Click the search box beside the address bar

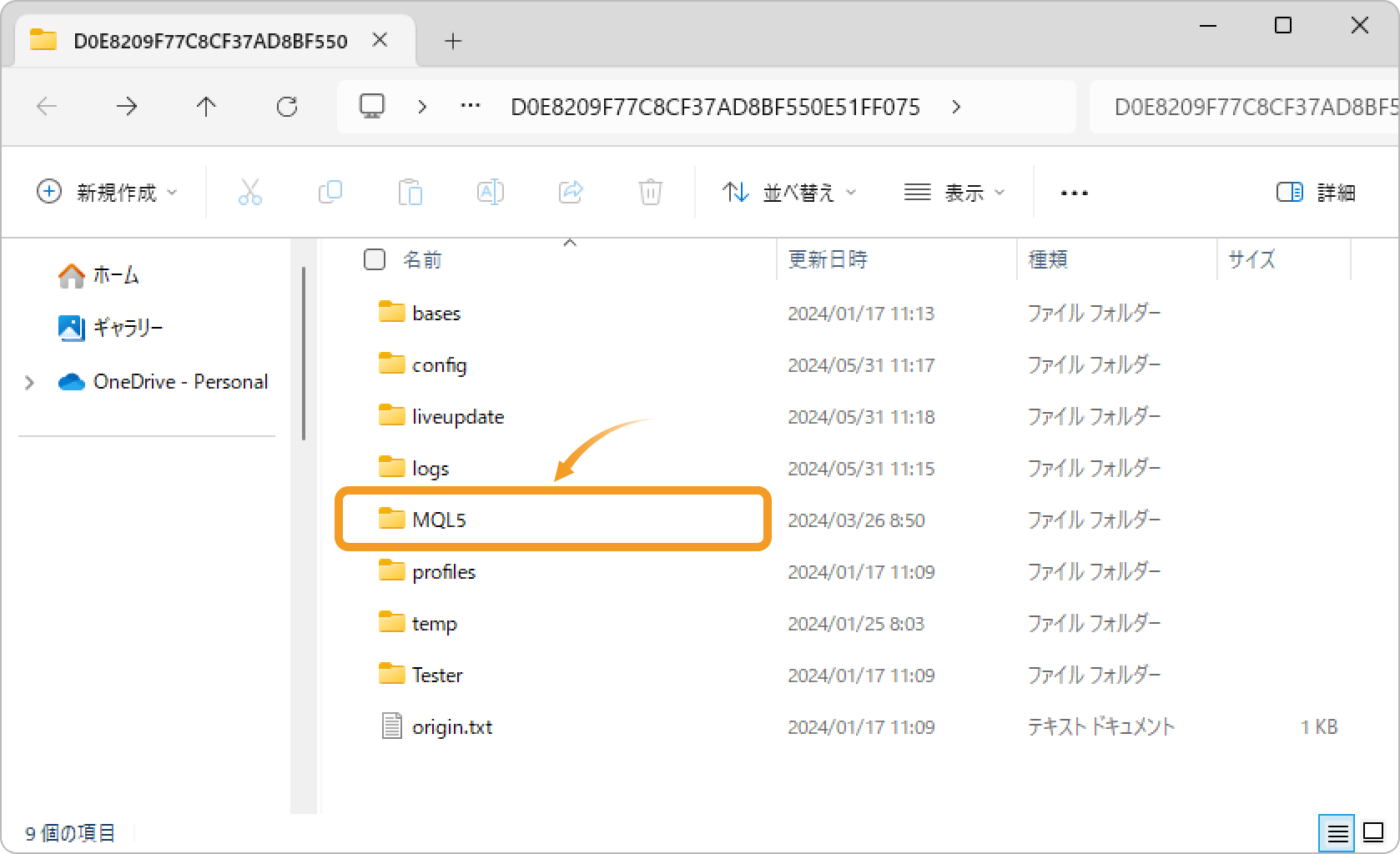pos(1244,107)
